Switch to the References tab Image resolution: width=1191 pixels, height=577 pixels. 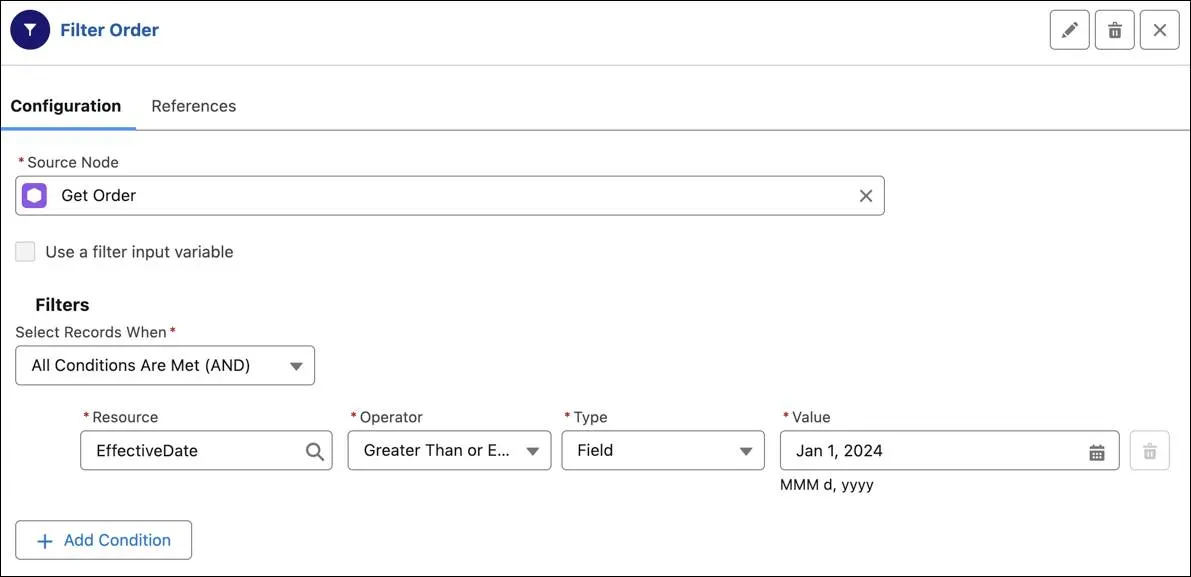(x=194, y=106)
